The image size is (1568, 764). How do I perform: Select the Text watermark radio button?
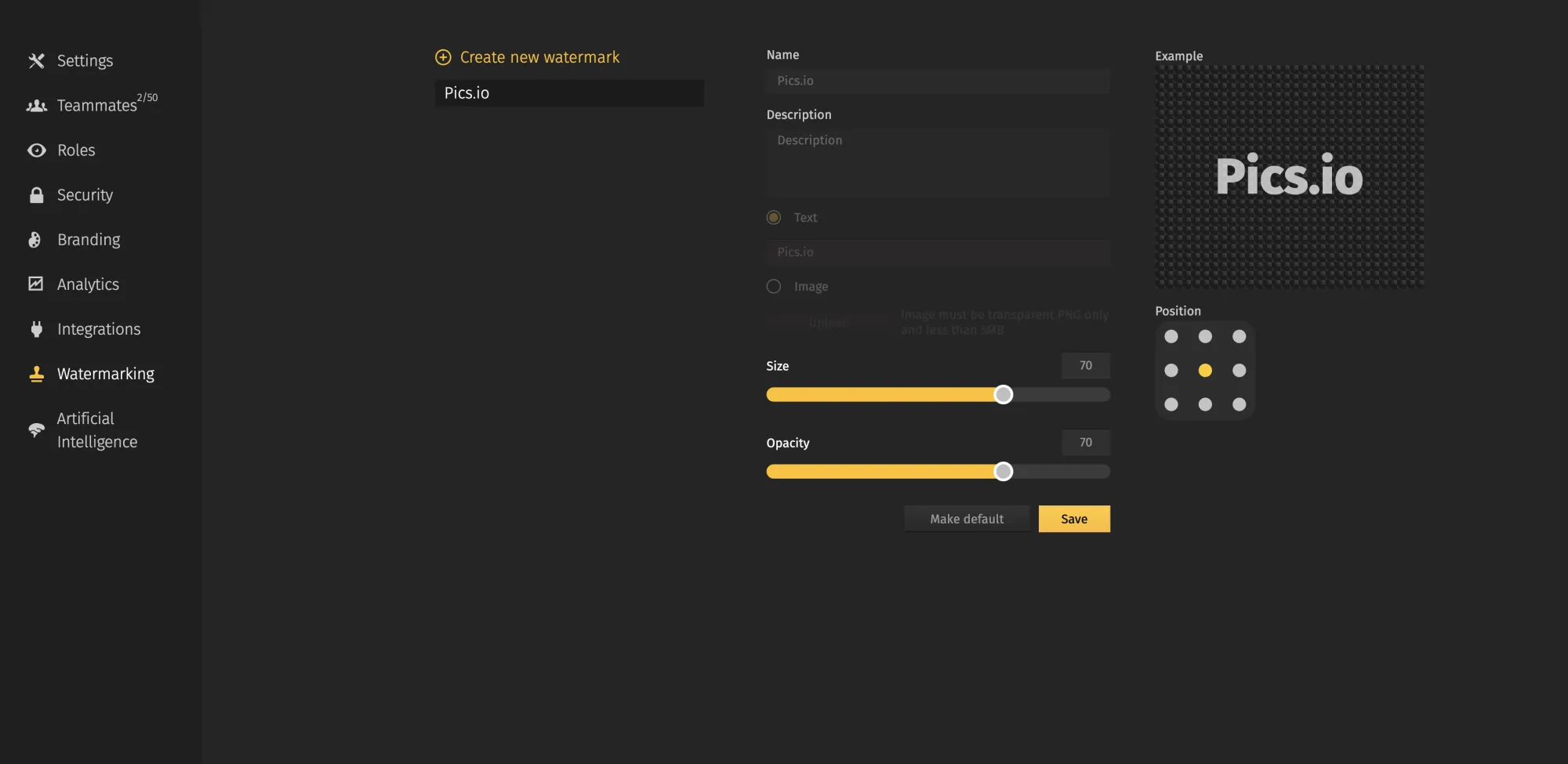(774, 218)
